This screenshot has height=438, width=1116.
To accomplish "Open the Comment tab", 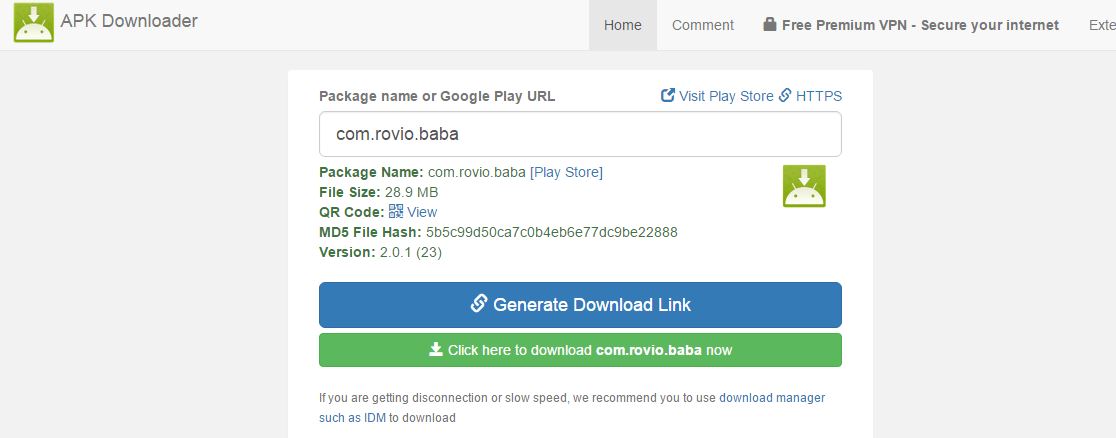I will pyautogui.click(x=702, y=25).
